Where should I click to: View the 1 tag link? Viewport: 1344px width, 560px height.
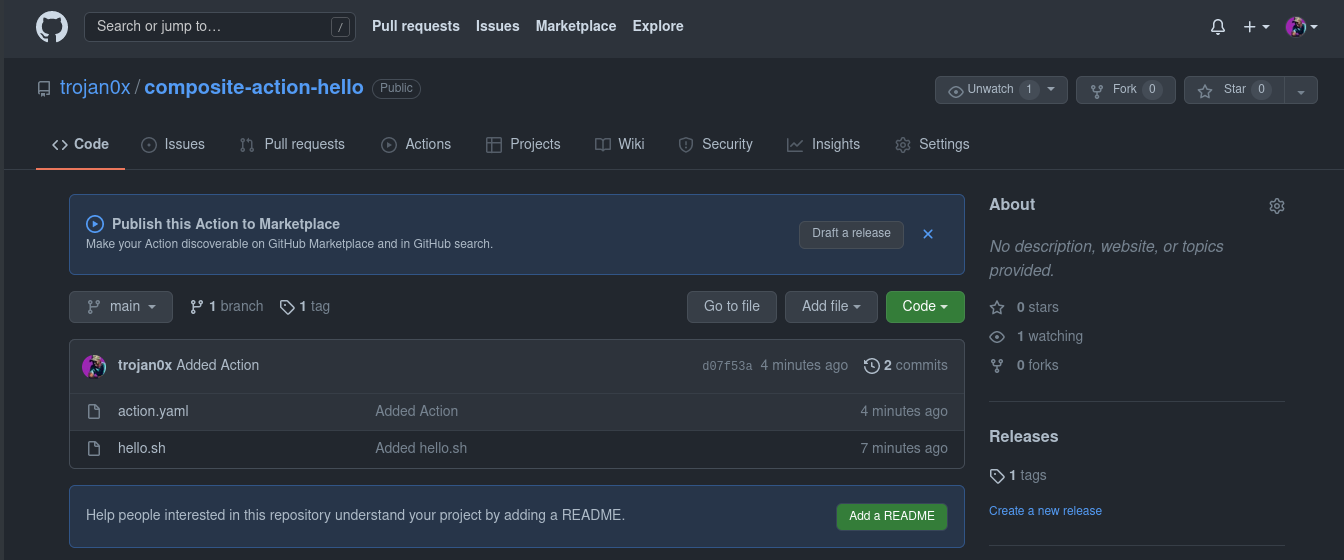tap(305, 307)
